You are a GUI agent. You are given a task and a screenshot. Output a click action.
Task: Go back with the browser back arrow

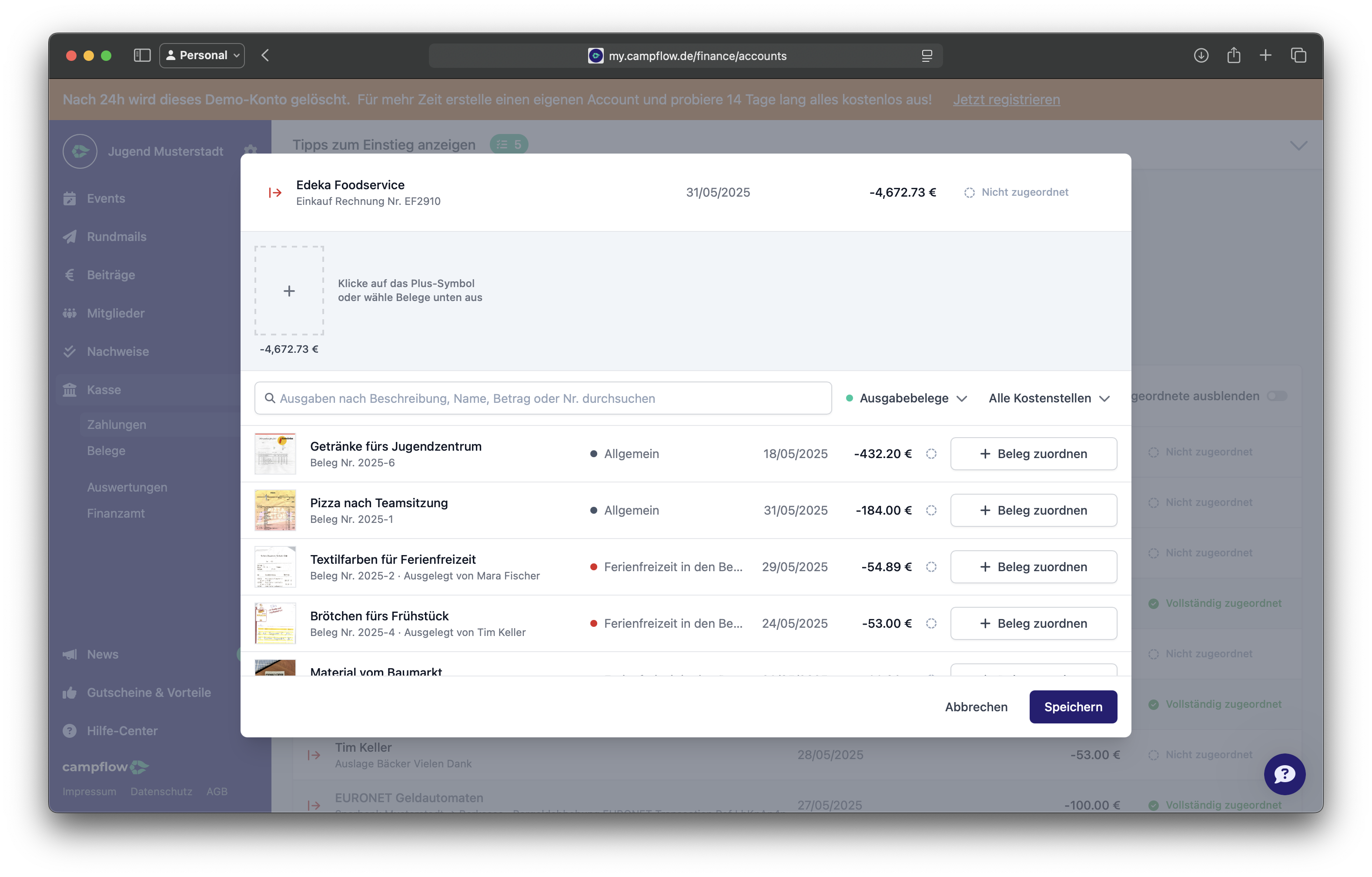click(265, 55)
